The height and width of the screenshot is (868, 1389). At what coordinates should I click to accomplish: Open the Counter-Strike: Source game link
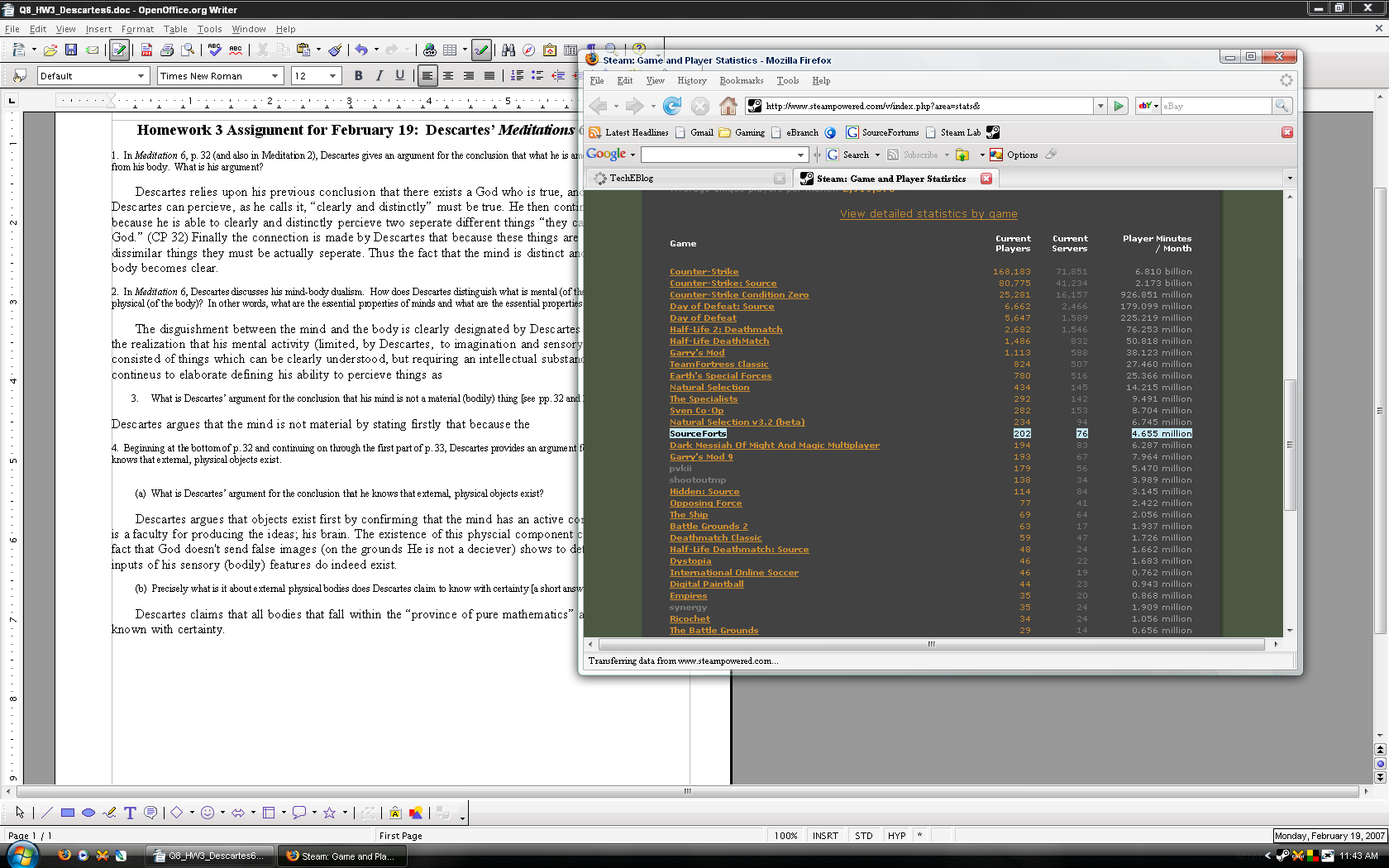[x=723, y=284]
